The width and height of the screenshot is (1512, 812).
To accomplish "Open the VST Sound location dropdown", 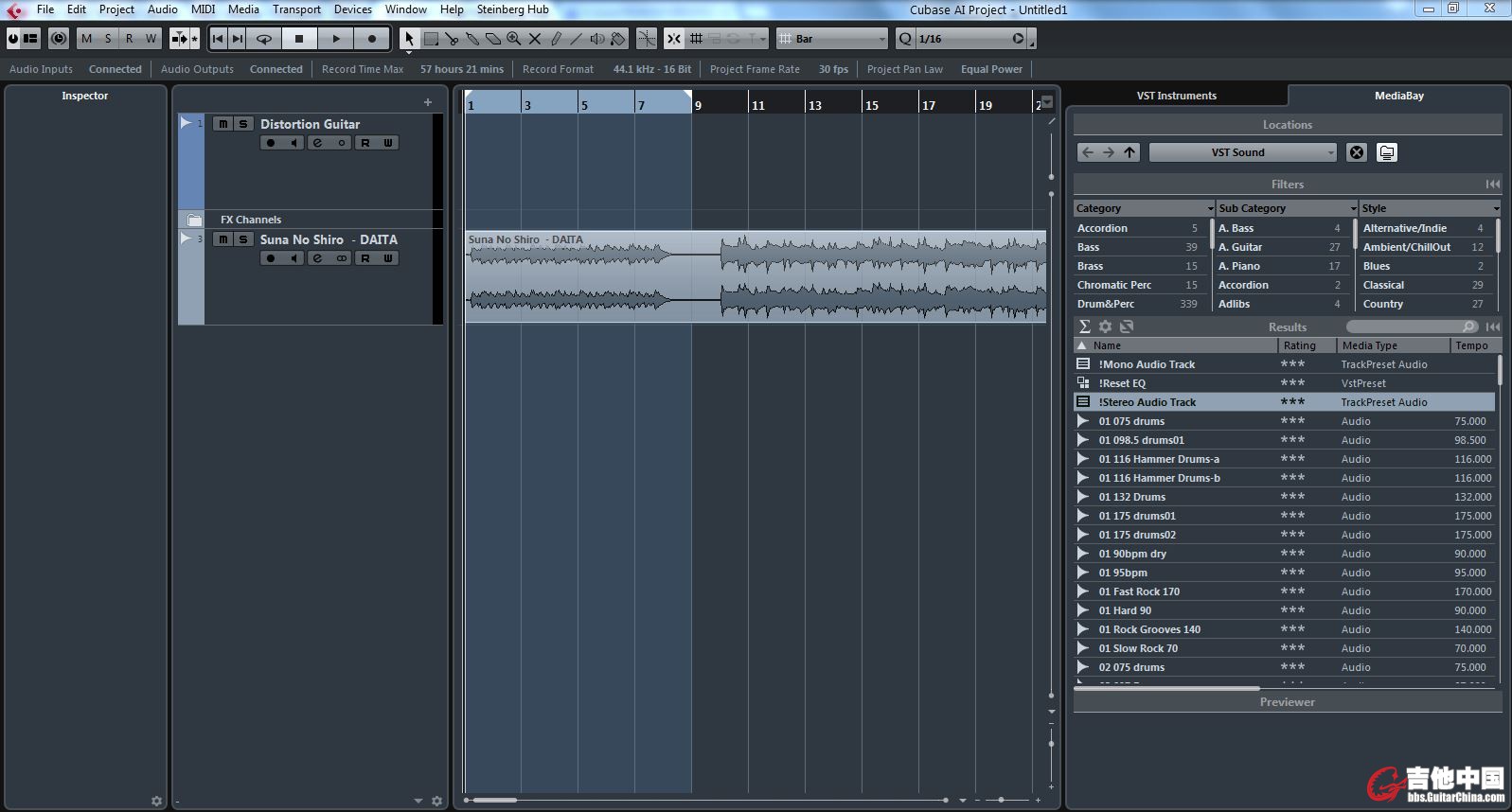I will click(x=1243, y=152).
